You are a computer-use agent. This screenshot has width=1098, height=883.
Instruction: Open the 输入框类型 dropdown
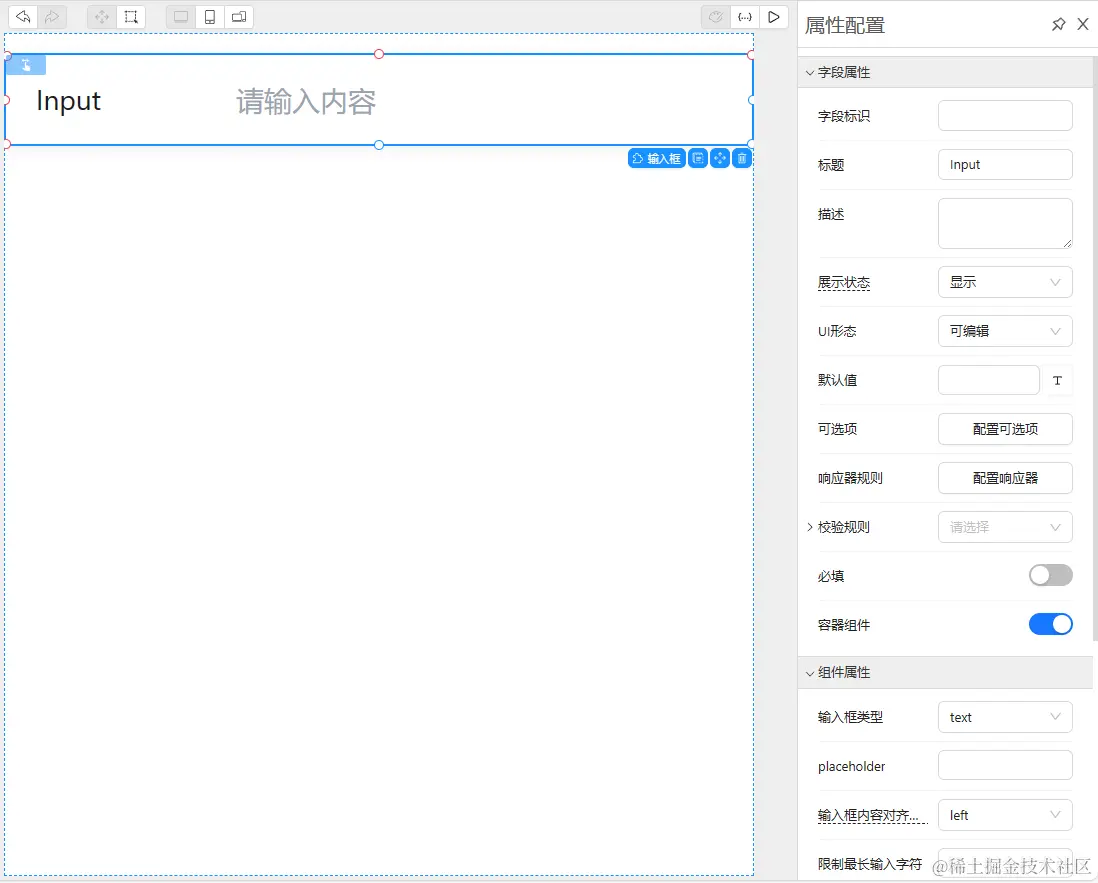(x=1005, y=717)
